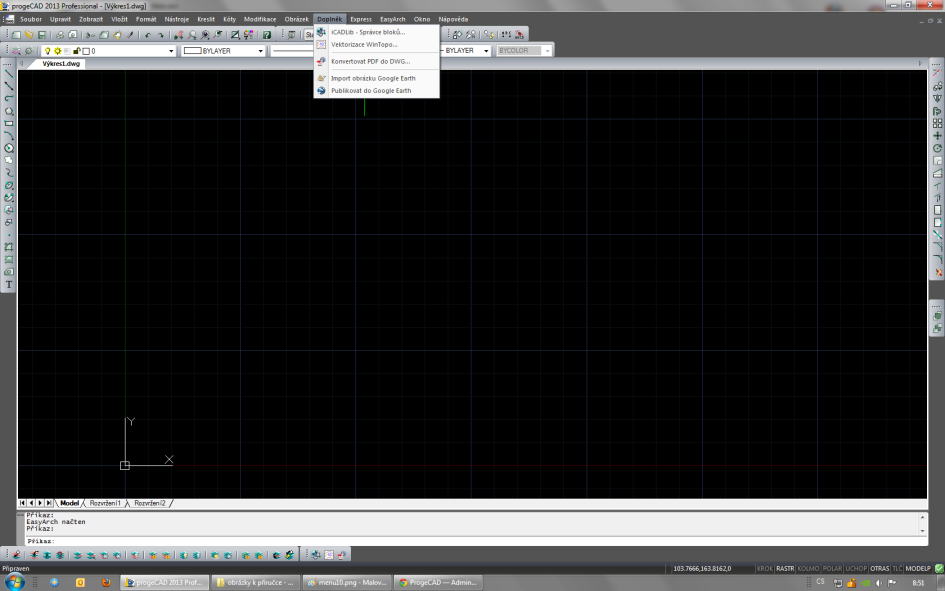This screenshot has width=945, height=591.
Task: Switch to the Rozvržení2 layout tab
Action: coord(149,503)
